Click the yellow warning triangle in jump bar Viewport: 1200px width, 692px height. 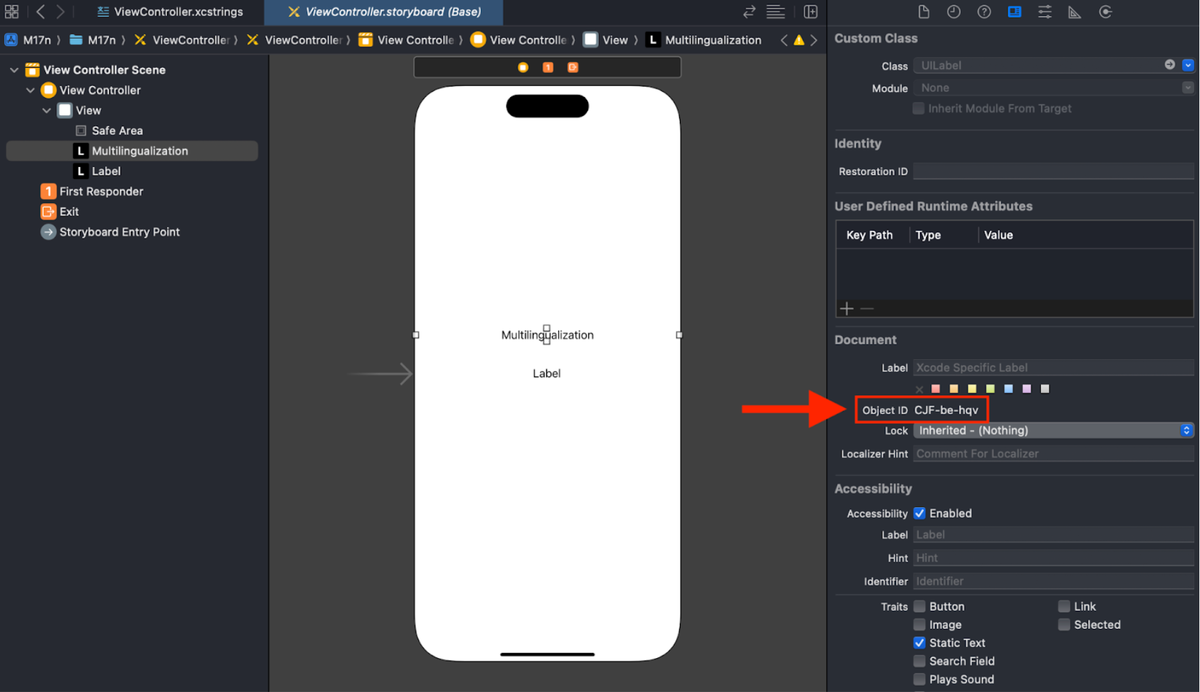pyautogui.click(x=798, y=40)
